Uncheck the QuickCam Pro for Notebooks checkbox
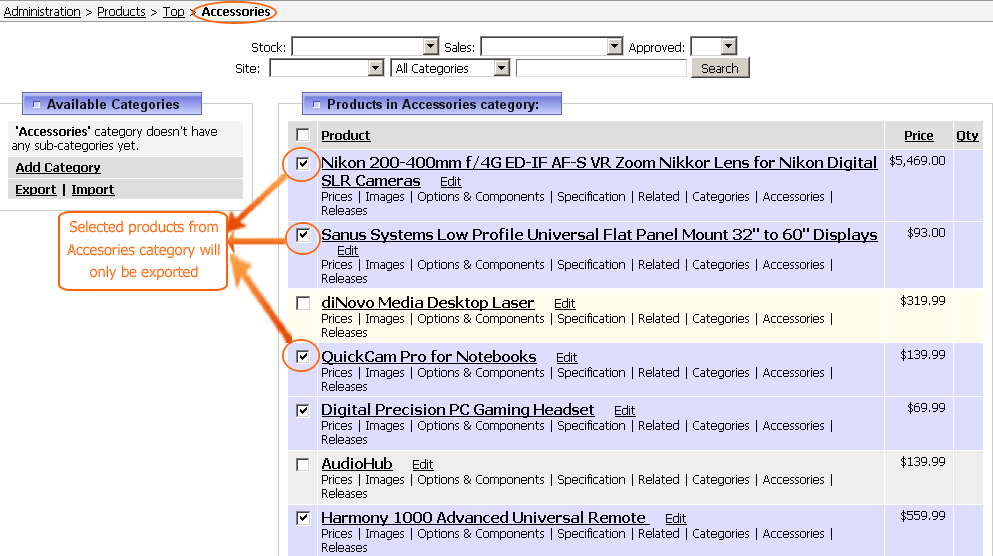The height and width of the screenshot is (556, 993). pos(303,357)
